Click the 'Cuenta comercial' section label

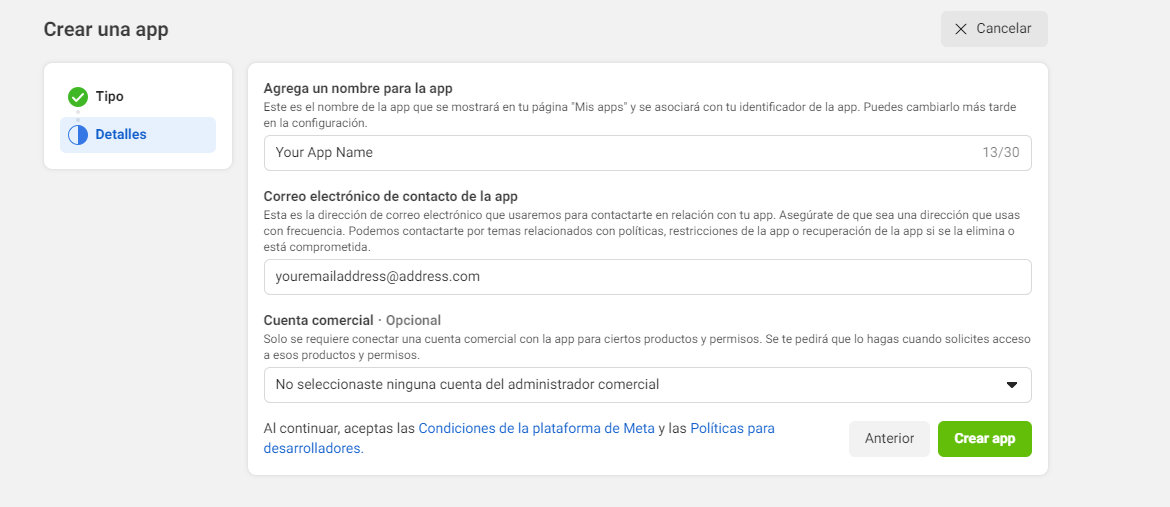point(318,320)
